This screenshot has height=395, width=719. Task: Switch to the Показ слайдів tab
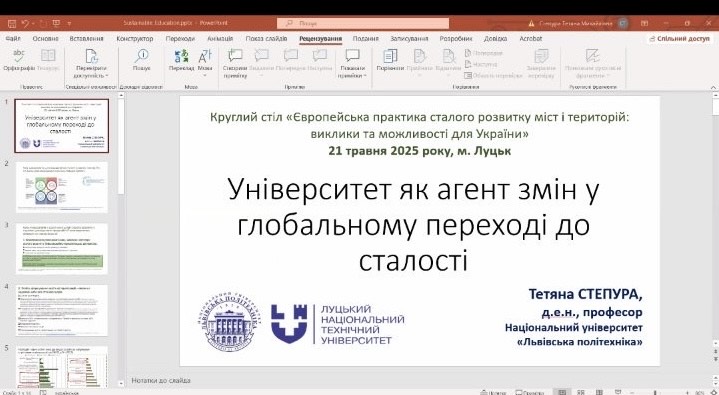(x=266, y=39)
